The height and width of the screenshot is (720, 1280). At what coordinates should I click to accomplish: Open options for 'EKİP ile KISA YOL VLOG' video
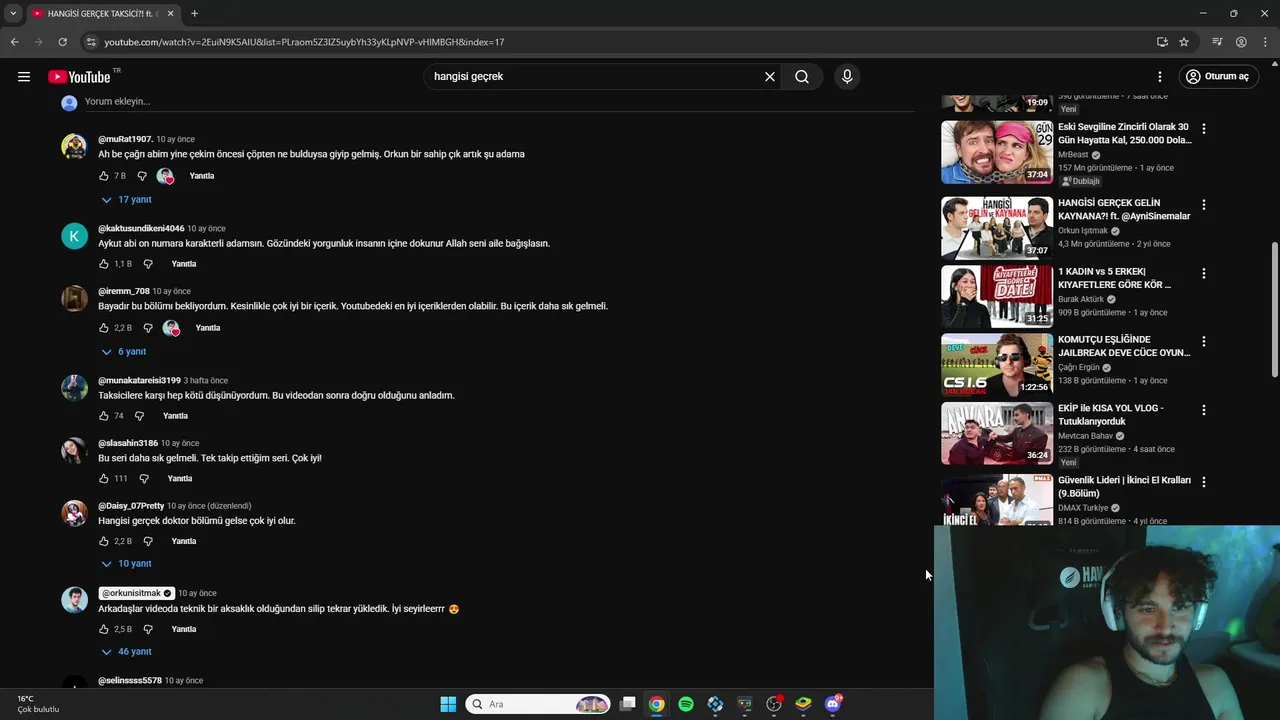coord(1204,410)
